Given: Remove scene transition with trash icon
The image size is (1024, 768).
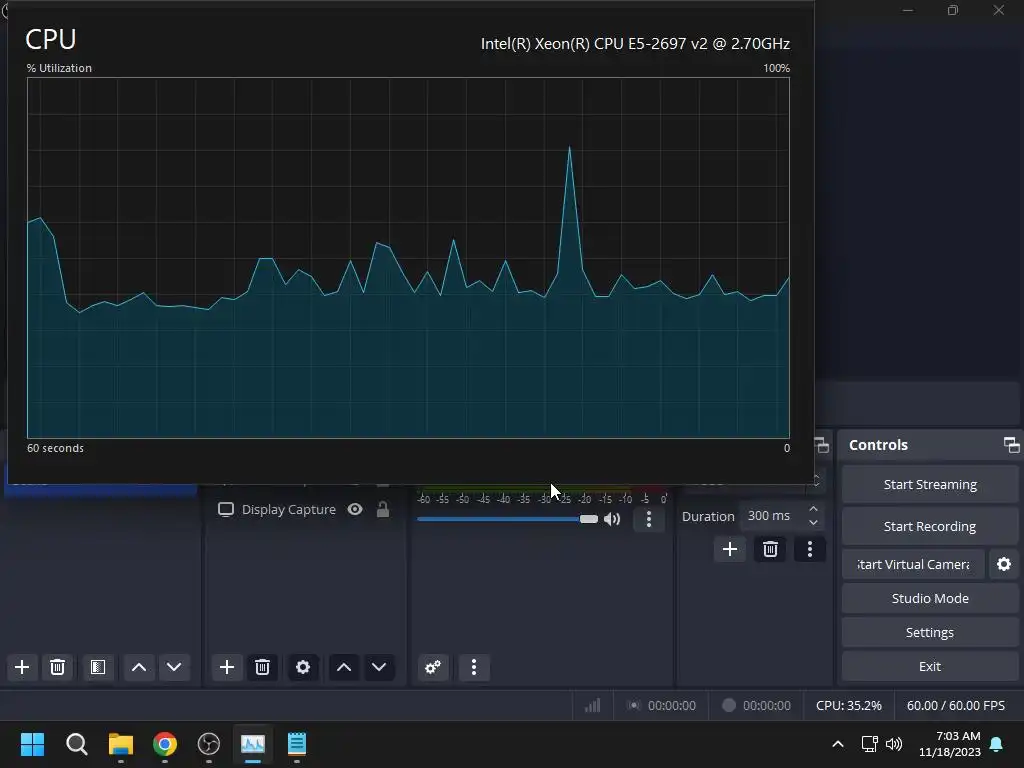Looking at the screenshot, I should click(771, 549).
